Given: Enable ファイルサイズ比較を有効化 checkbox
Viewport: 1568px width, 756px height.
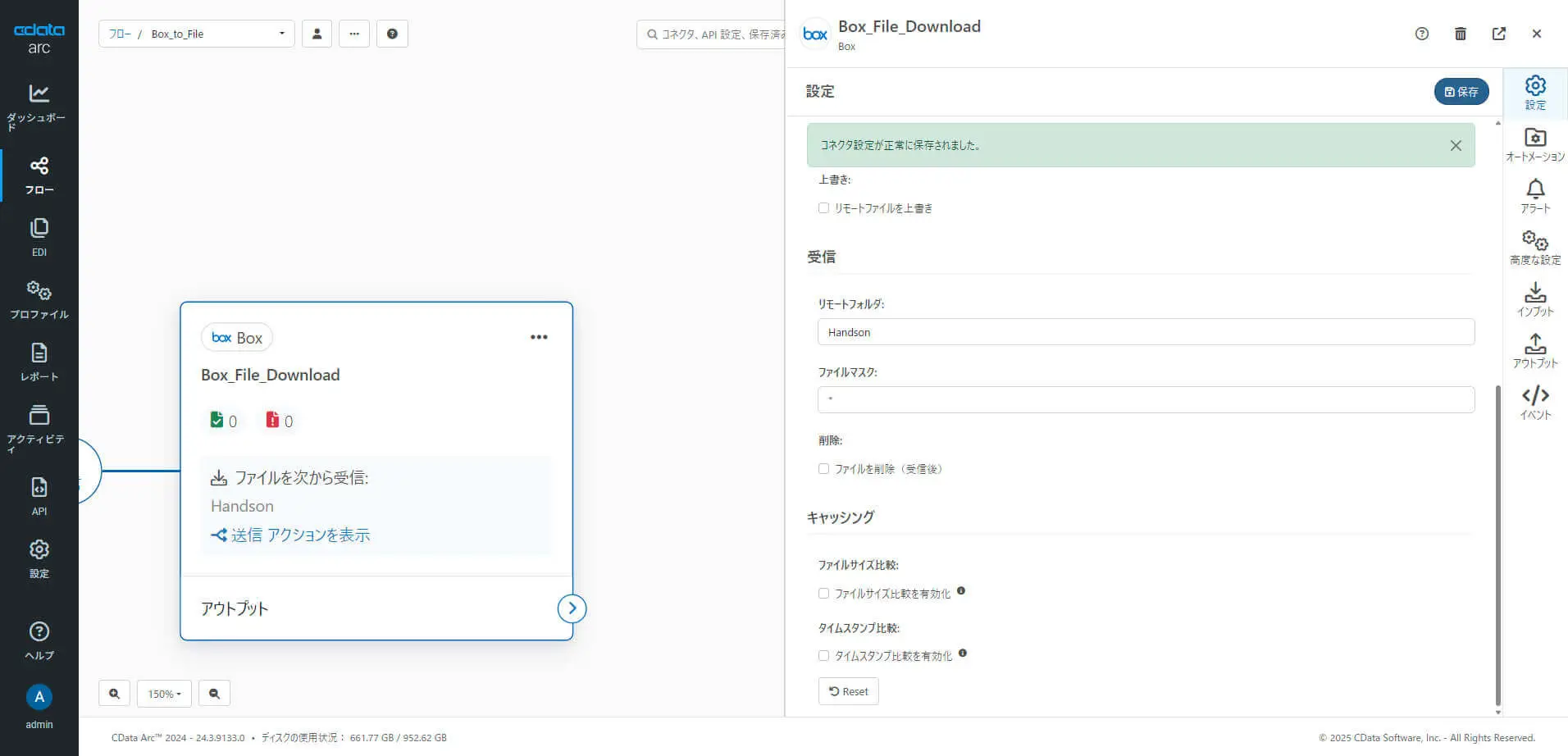Looking at the screenshot, I should click(823, 594).
